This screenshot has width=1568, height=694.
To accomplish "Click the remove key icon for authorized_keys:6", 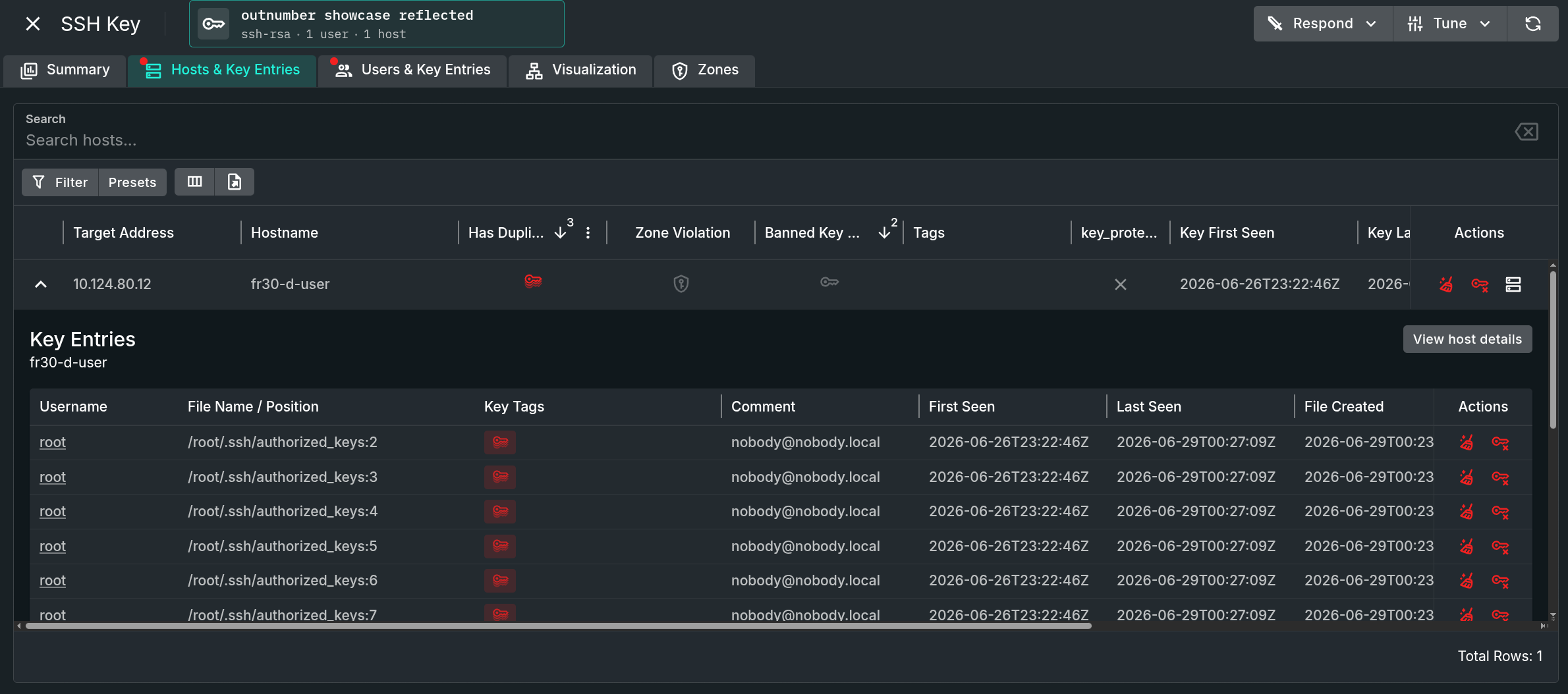I will click(1500, 581).
